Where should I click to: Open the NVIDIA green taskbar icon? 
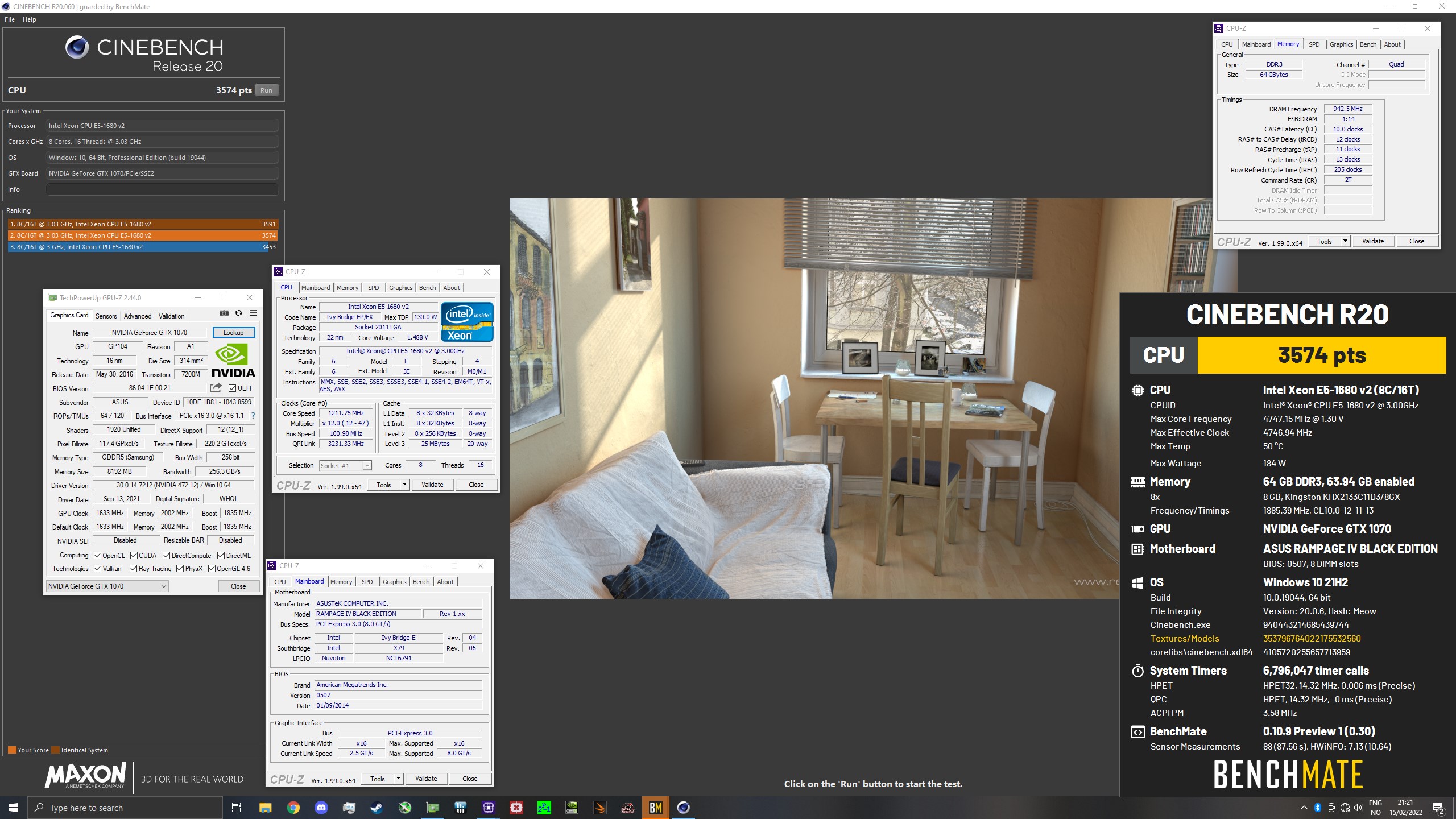(572, 808)
